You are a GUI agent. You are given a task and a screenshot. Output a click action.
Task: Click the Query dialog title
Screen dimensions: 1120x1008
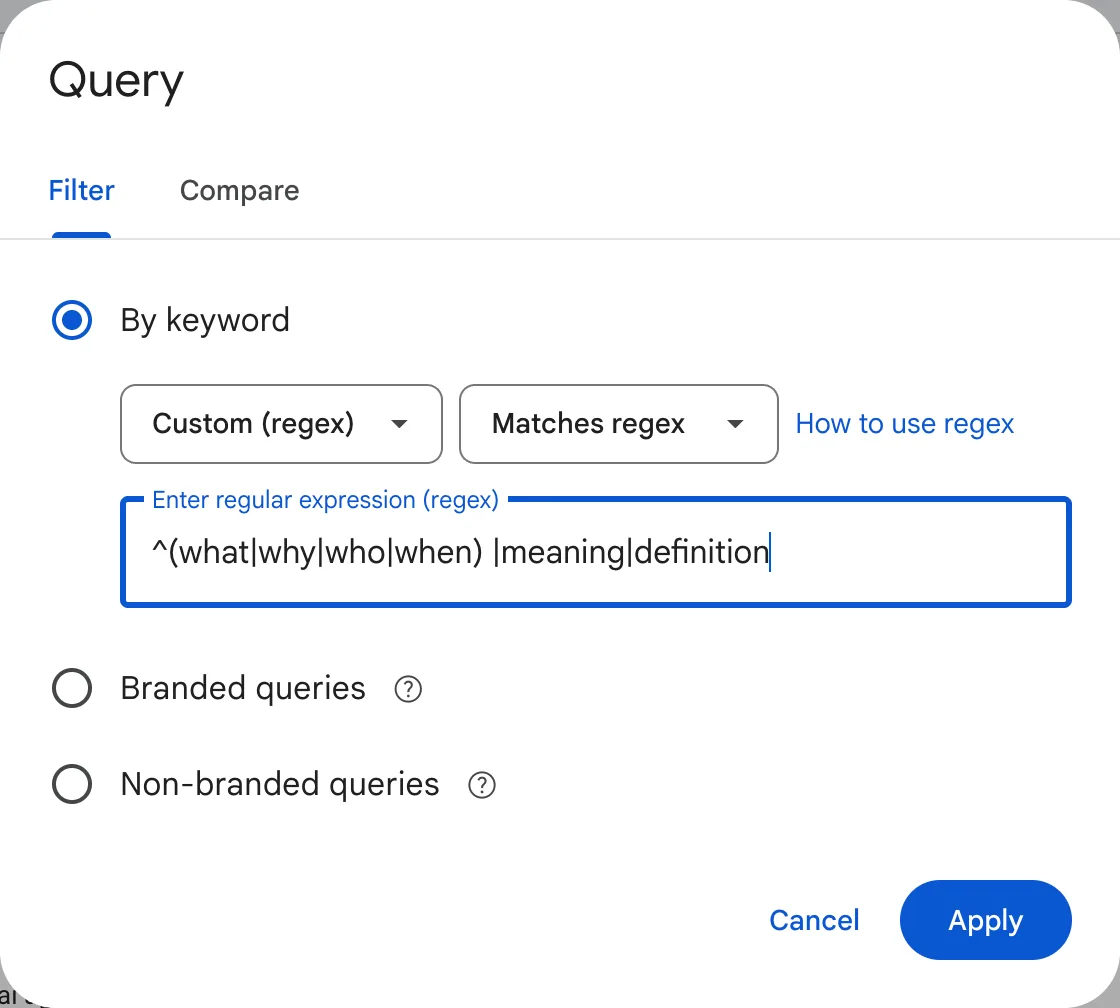116,81
